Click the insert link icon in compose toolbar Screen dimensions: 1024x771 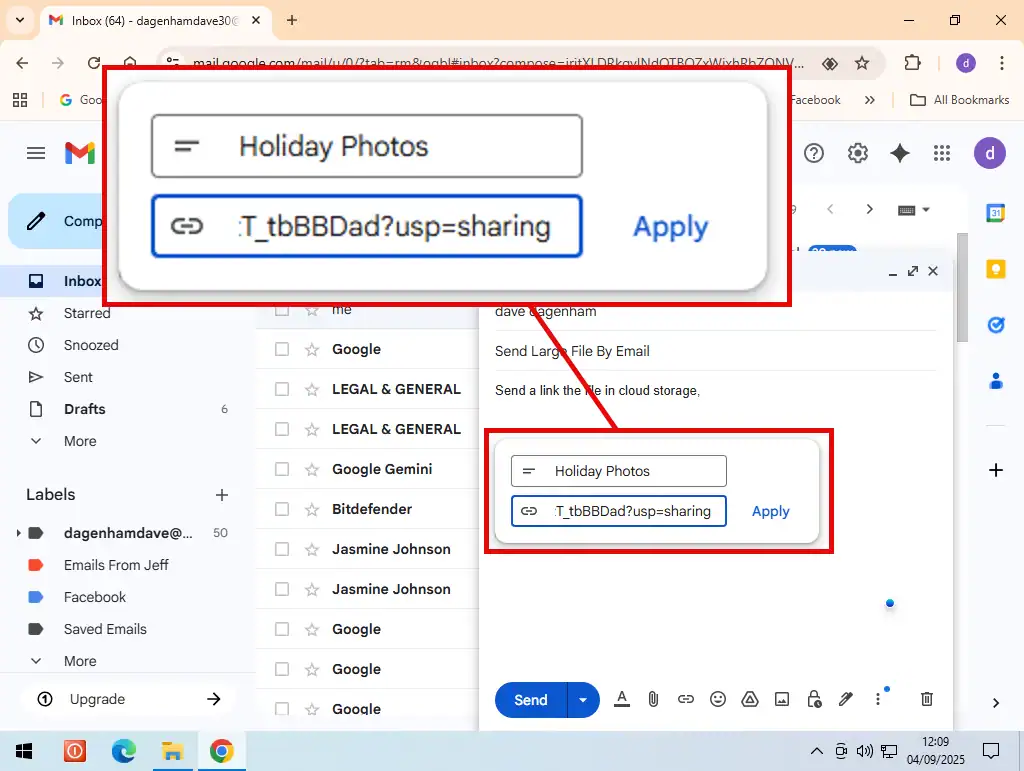tap(685, 699)
